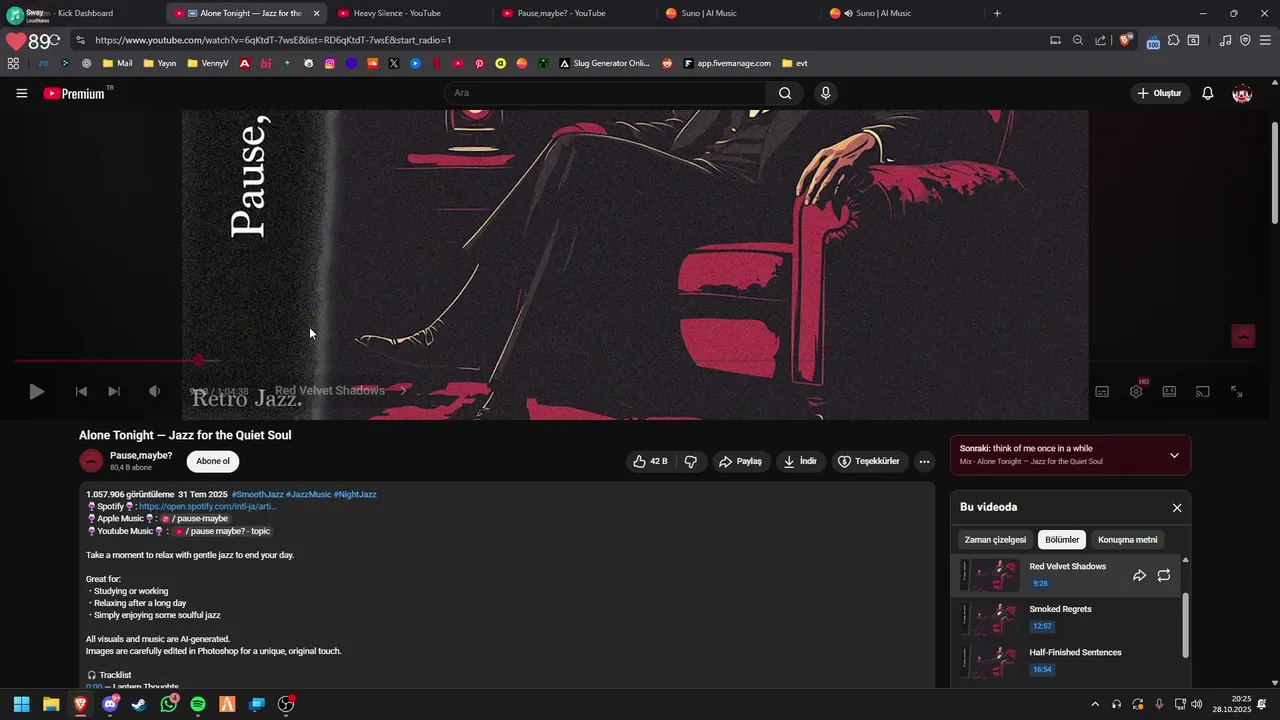The width and height of the screenshot is (1280, 720).
Task: Show hidden system tray icons
Action: 1095,704
